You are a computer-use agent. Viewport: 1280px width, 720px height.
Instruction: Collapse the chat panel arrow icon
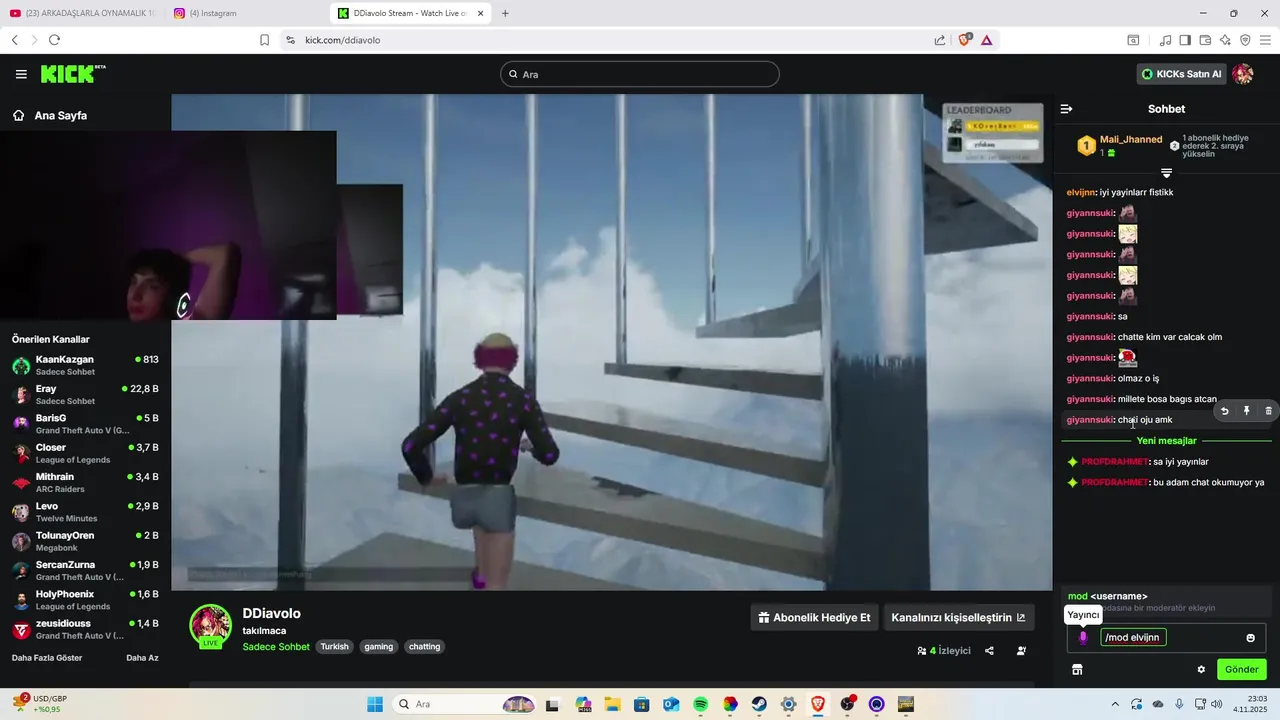click(1066, 109)
